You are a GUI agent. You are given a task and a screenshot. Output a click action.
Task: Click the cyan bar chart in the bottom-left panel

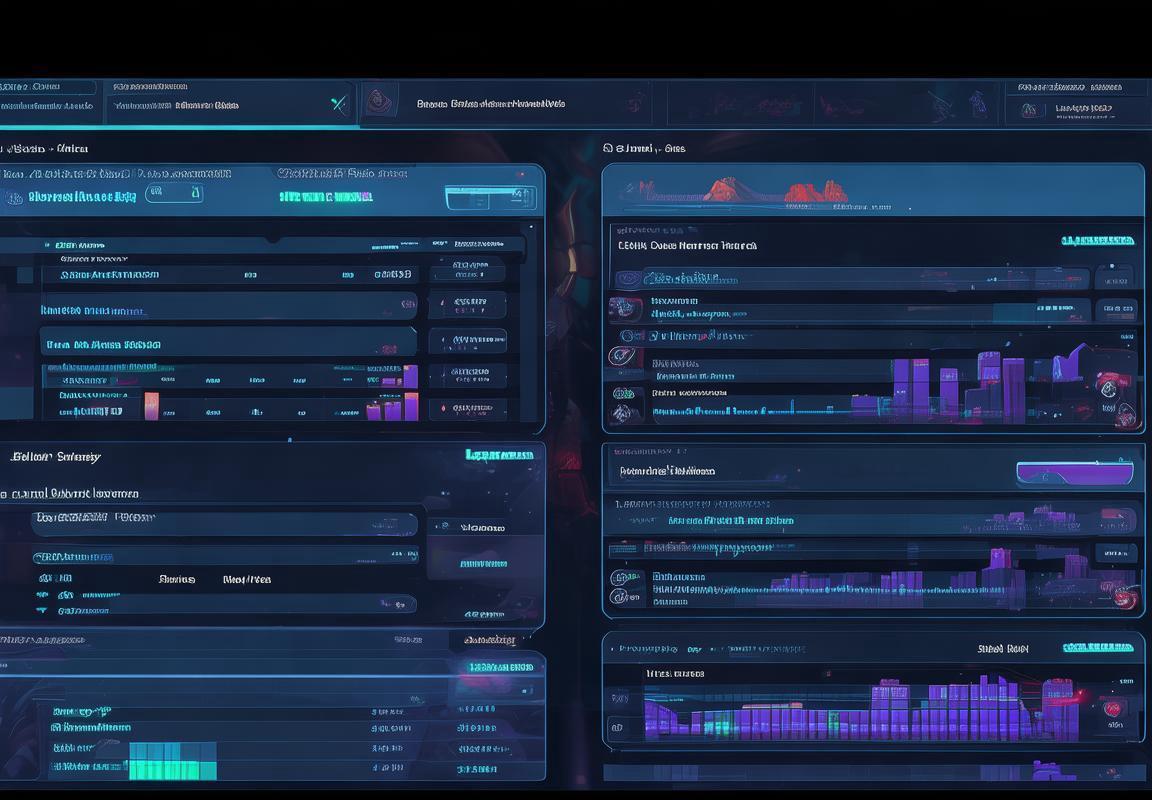[x=172, y=761]
